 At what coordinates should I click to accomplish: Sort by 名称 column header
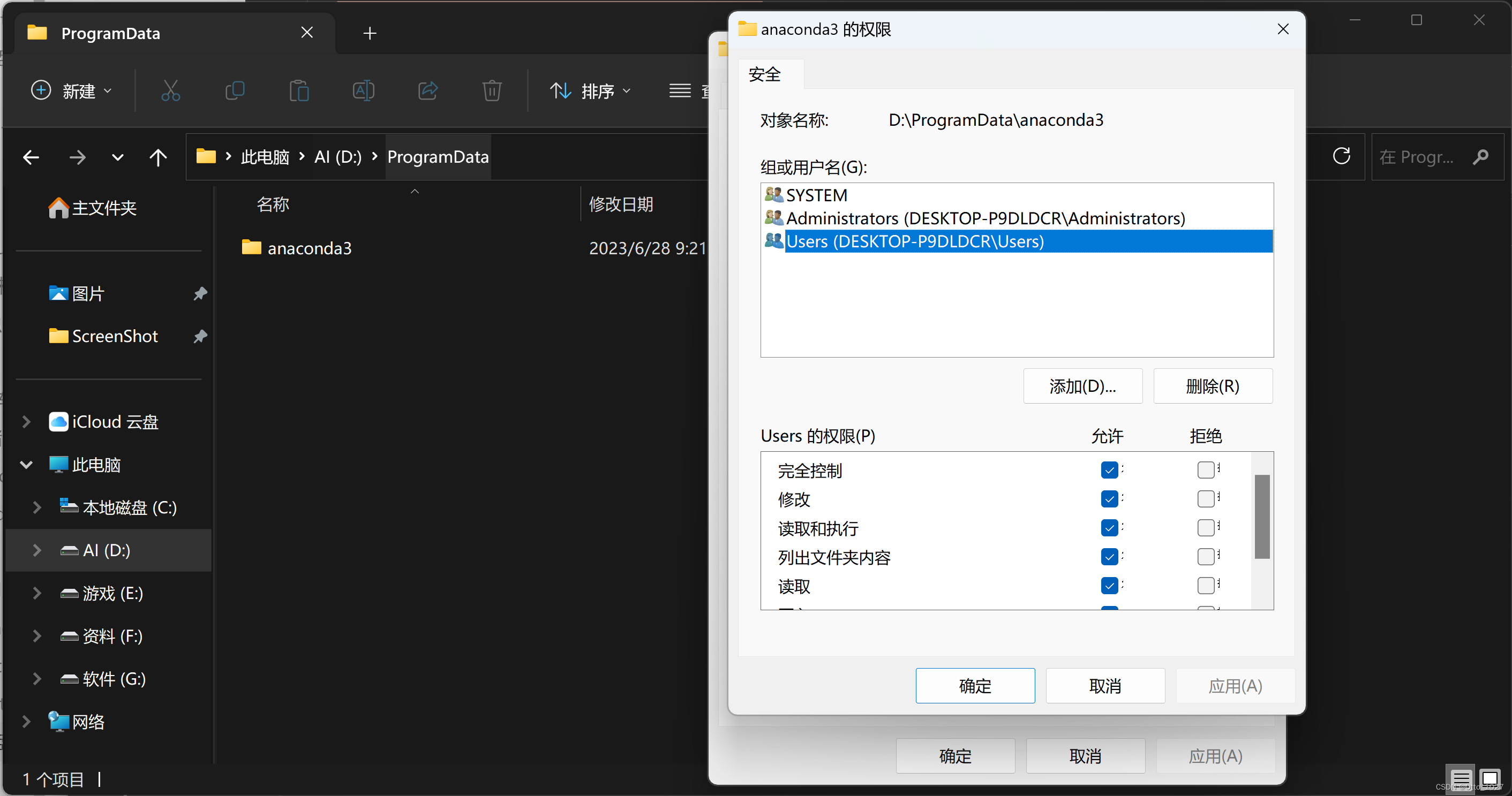tap(273, 204)
